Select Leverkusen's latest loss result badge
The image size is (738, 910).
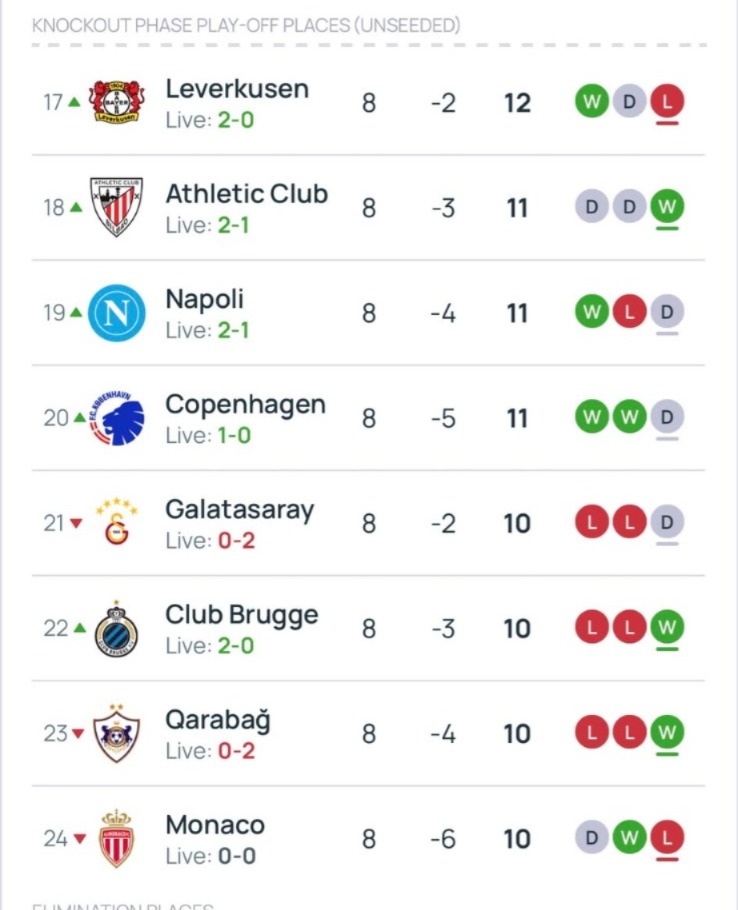pos(667,101)
